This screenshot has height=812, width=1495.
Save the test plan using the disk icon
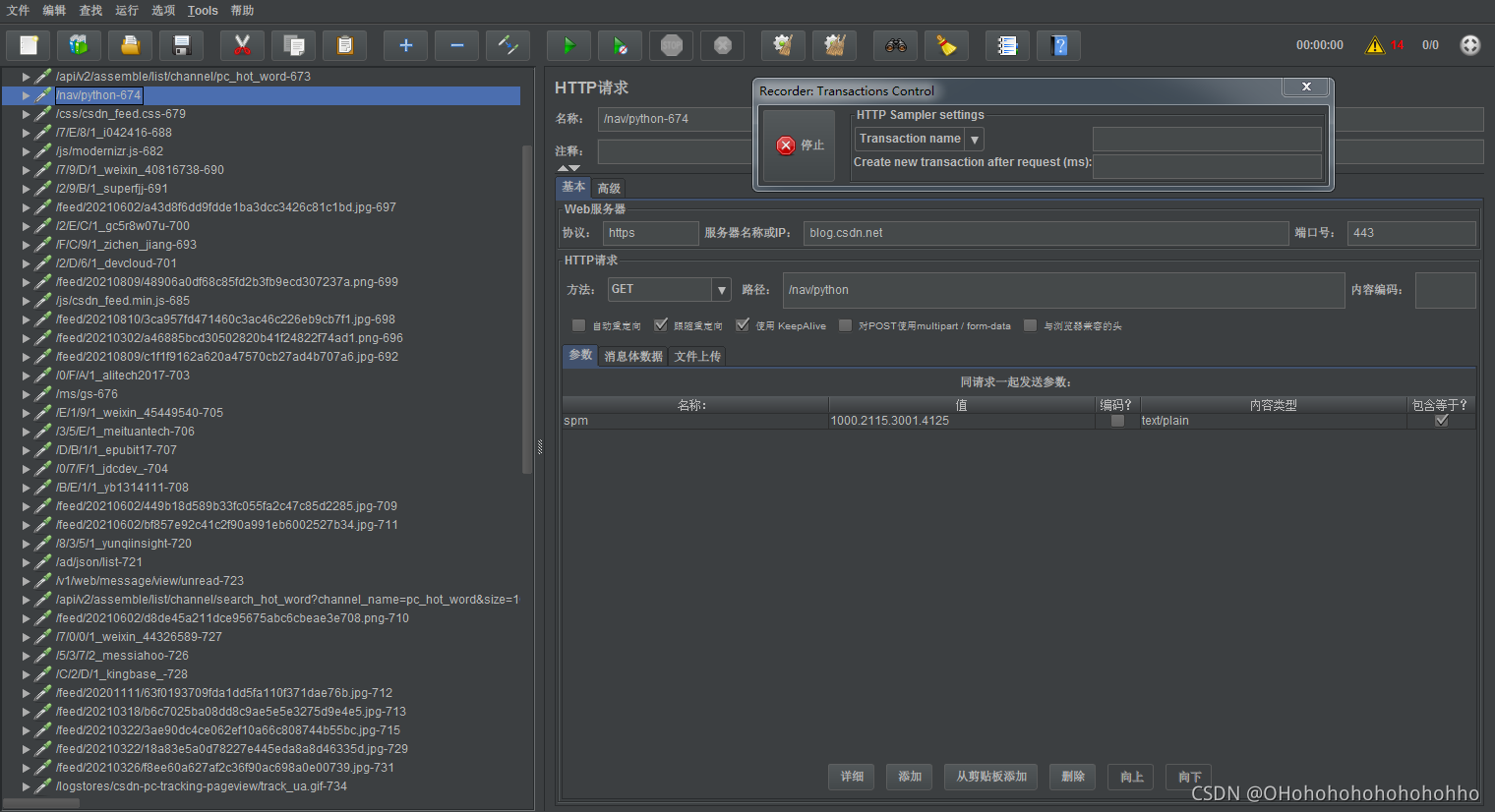tap(182, 45)
